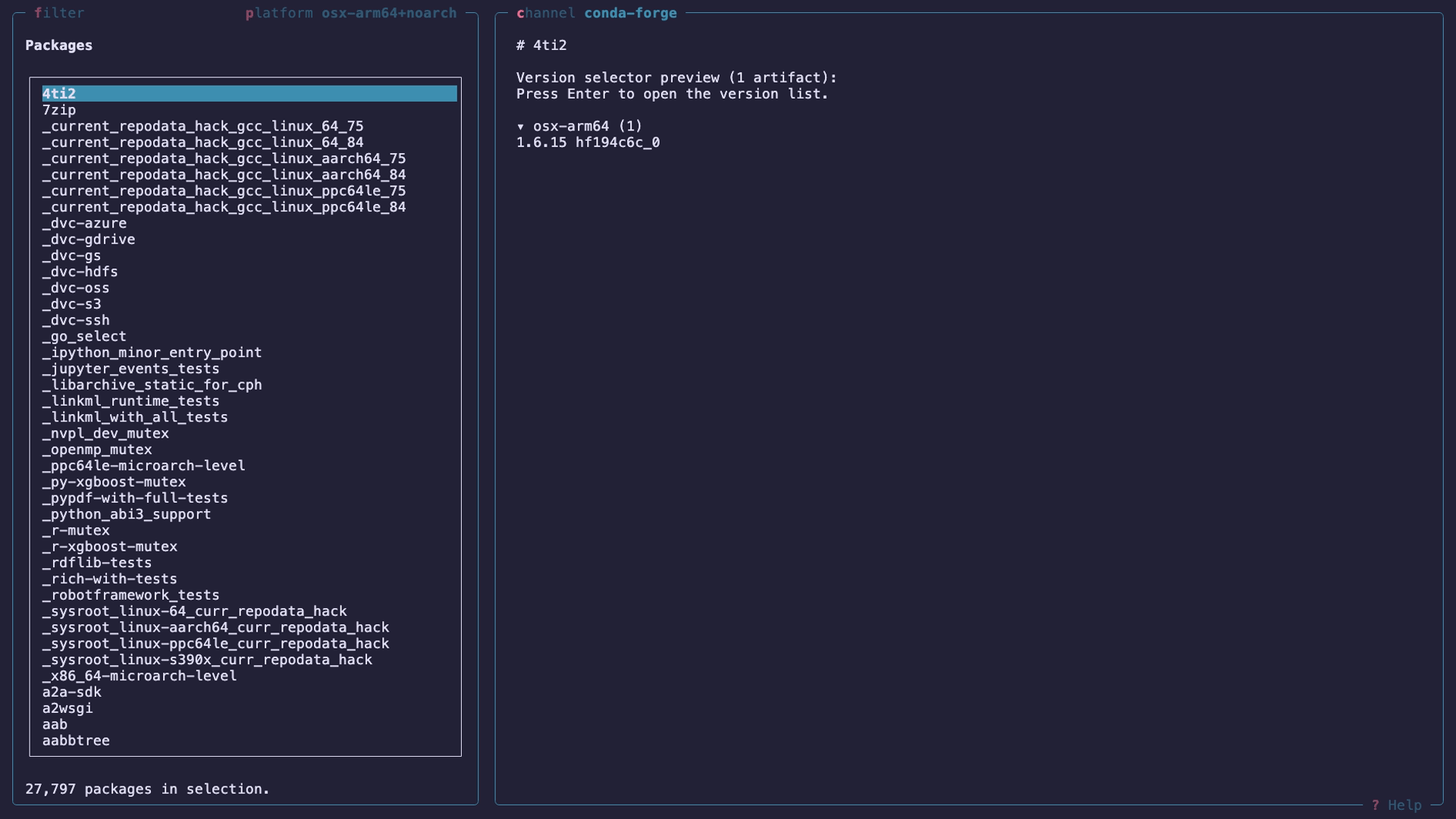Click the 27,797 packages selection status

tap(149, 789)
